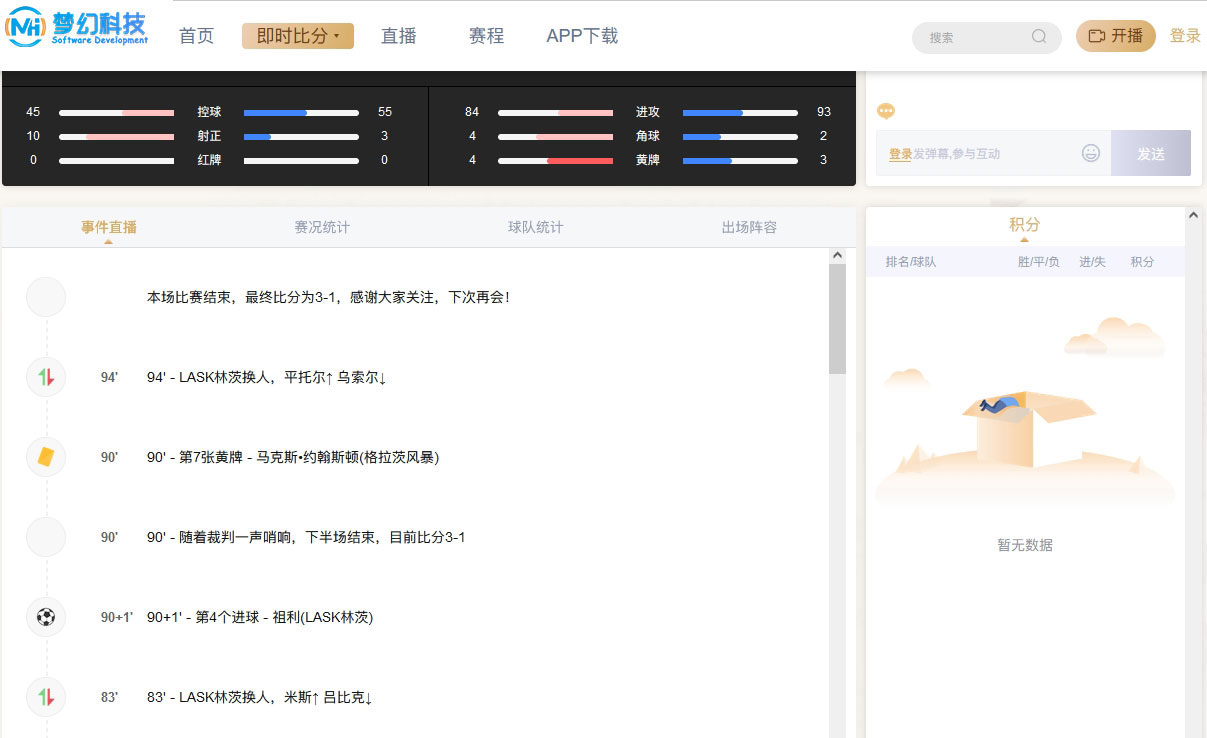This screenshot has width=1207, height=738.
Task: Click the 94' substitution arrows icon
Action: pos(46,377)
